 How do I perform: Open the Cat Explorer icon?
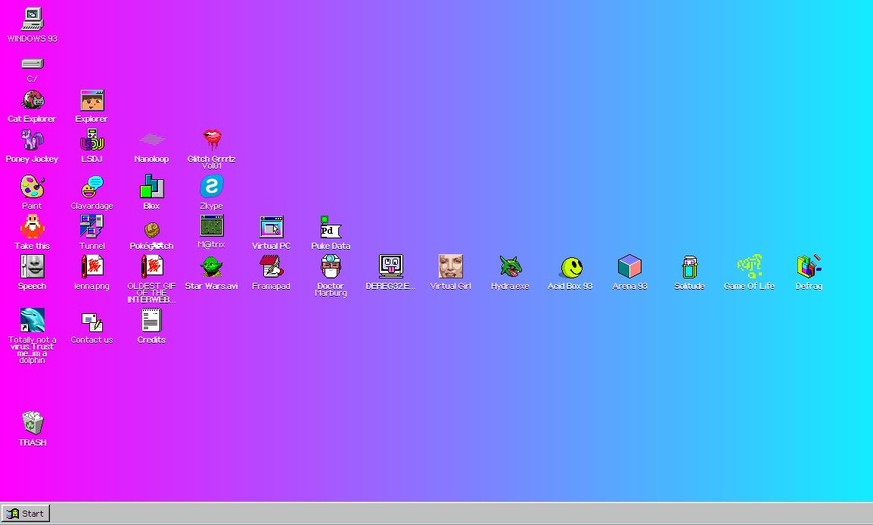point(32,101)
